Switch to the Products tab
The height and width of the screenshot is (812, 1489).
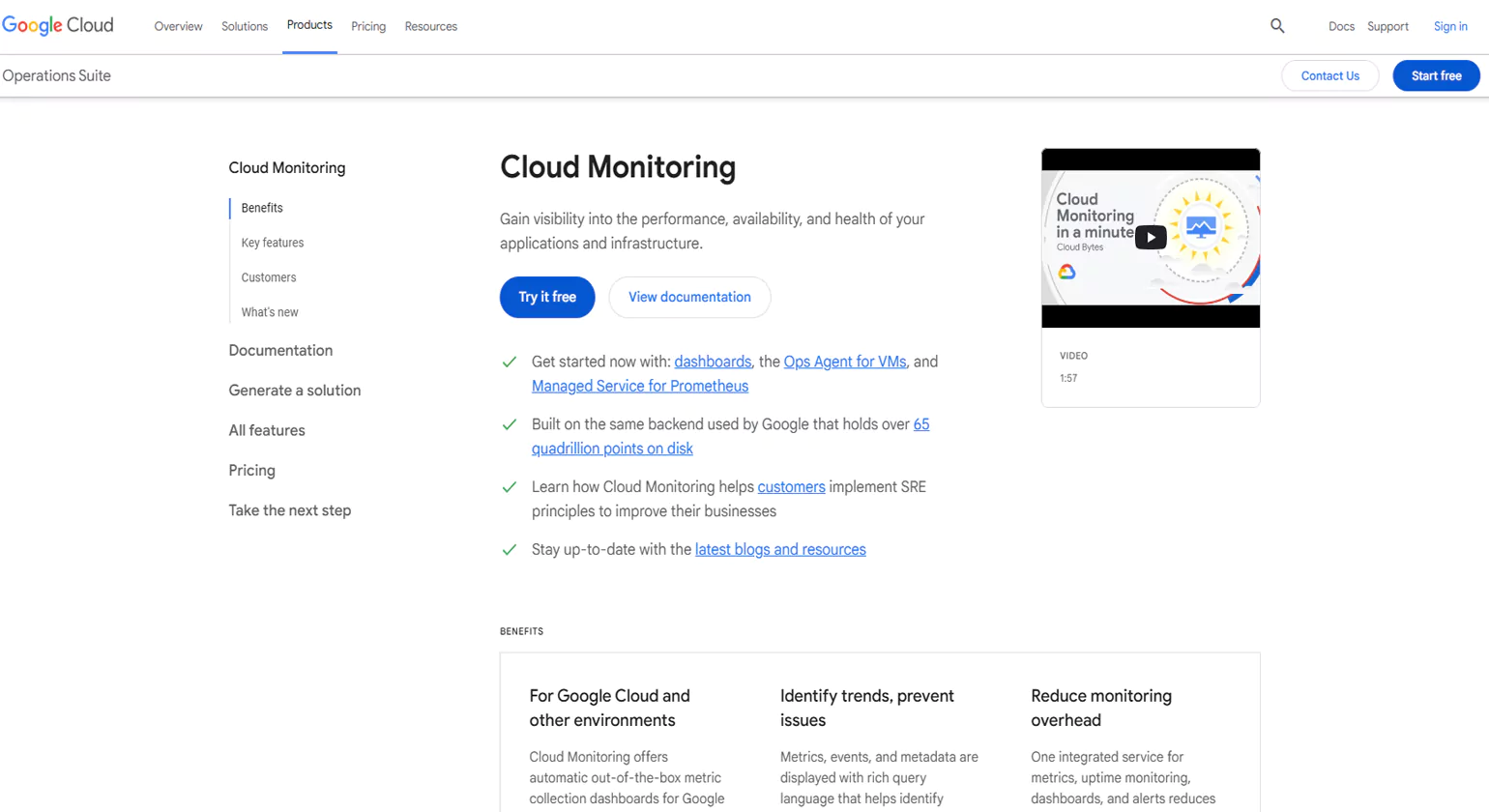click(x=309, y=26)
